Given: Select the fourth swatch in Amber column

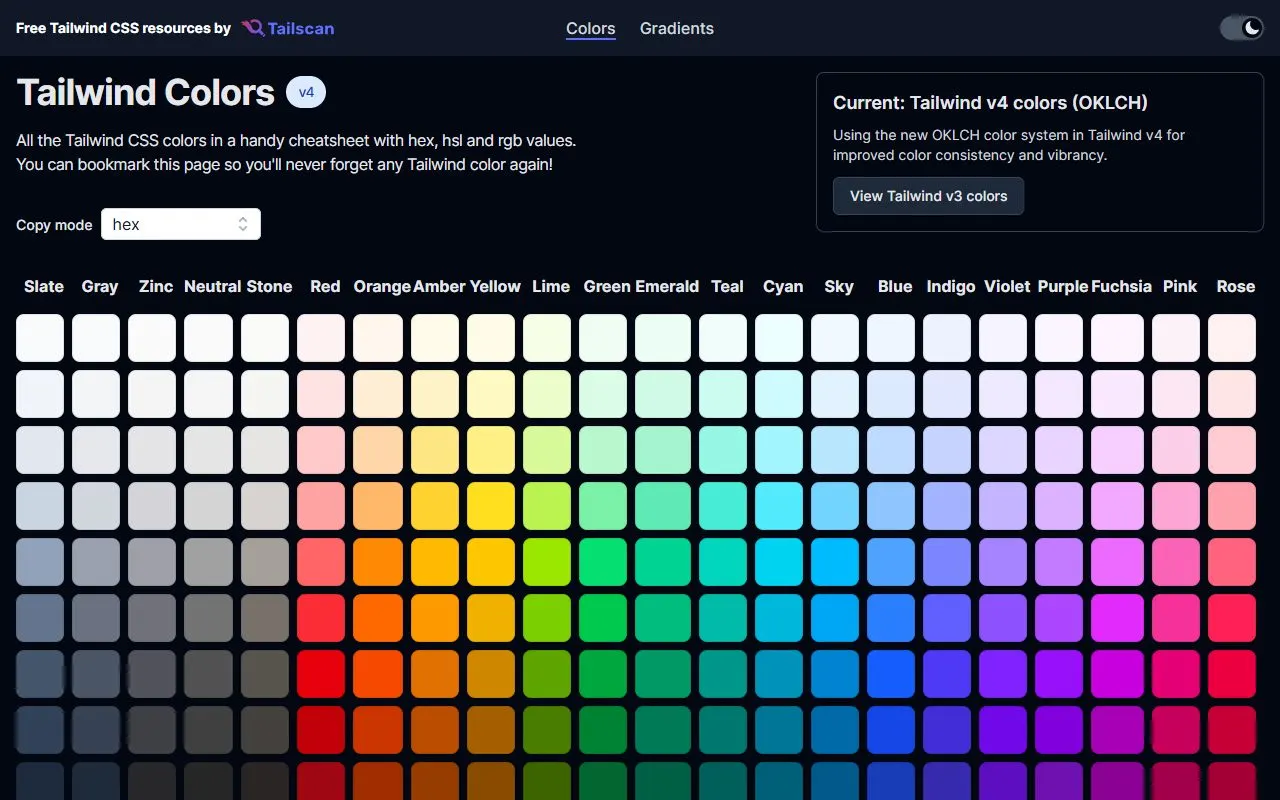Looking at the screenshot, I should coord(435,506).
